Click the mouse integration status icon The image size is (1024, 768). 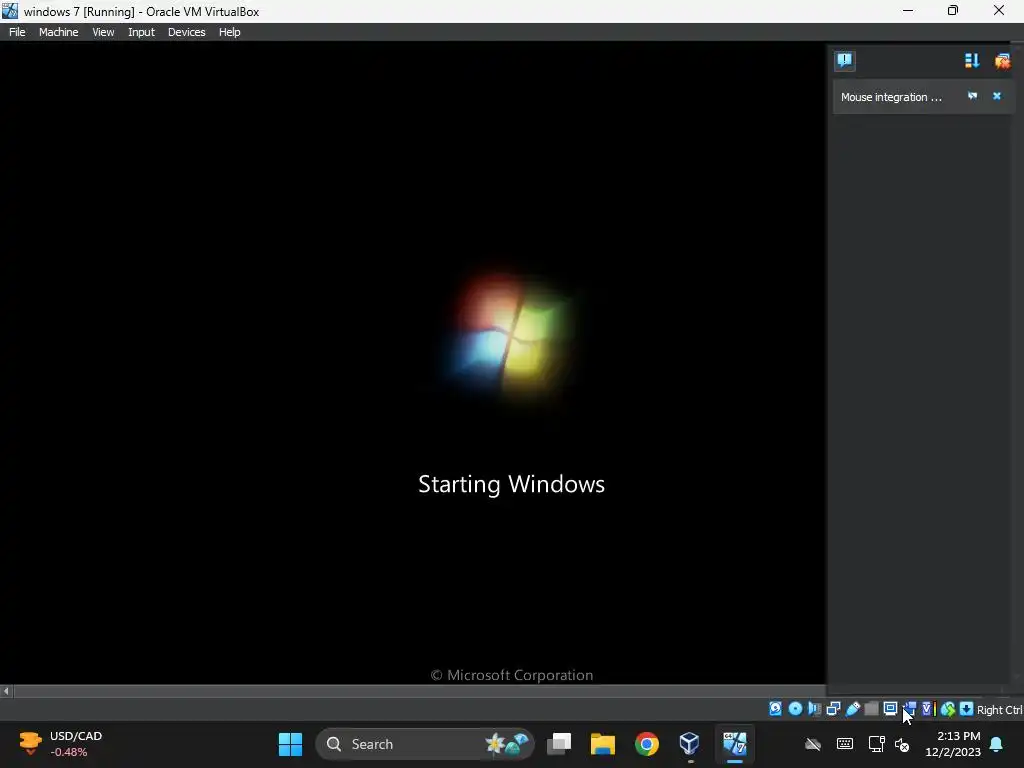(x=948, y=709)
